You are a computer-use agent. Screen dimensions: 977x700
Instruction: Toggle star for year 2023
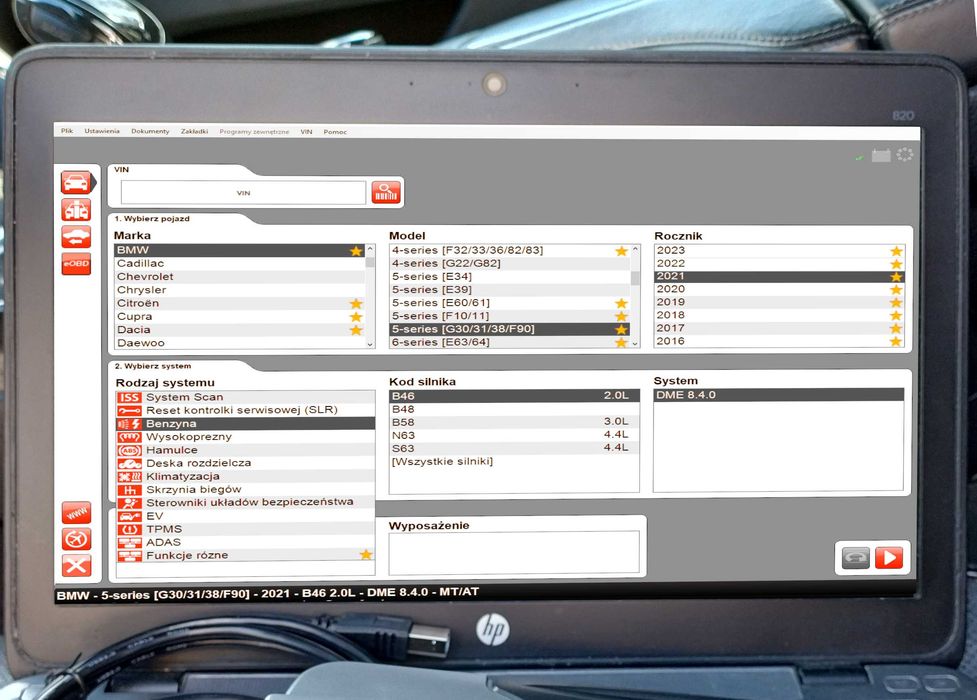tap(896, 251)
